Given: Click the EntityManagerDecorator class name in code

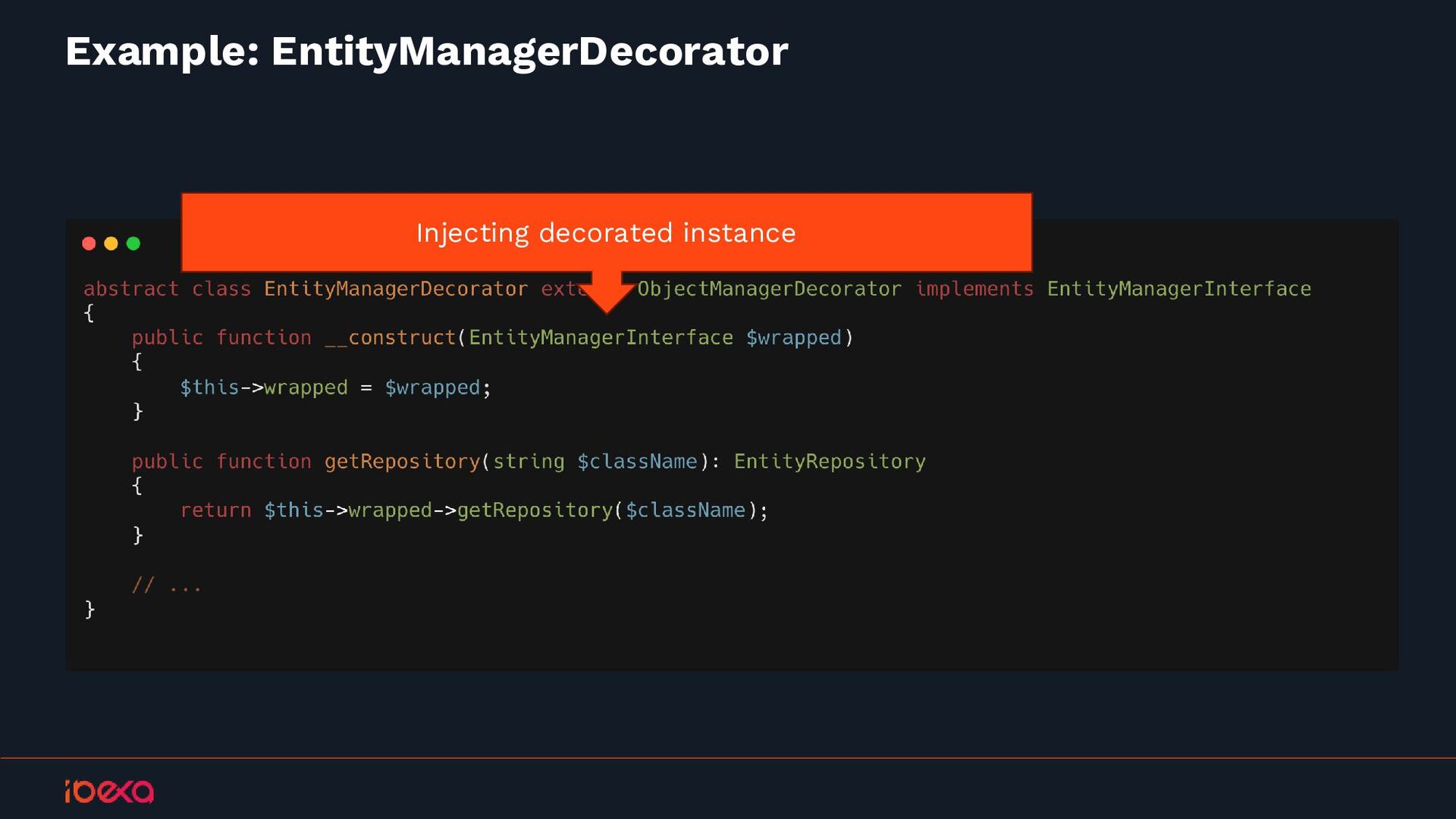Looking at the screenshot, I should 395,289.
